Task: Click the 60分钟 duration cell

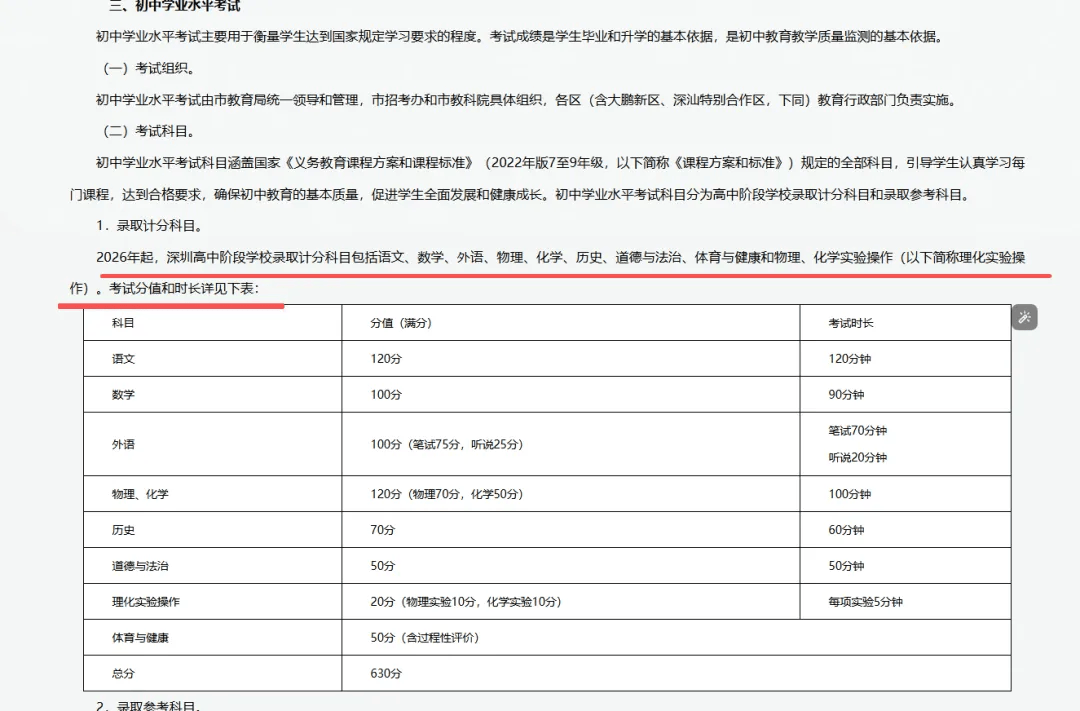Action: click(905, 529)
